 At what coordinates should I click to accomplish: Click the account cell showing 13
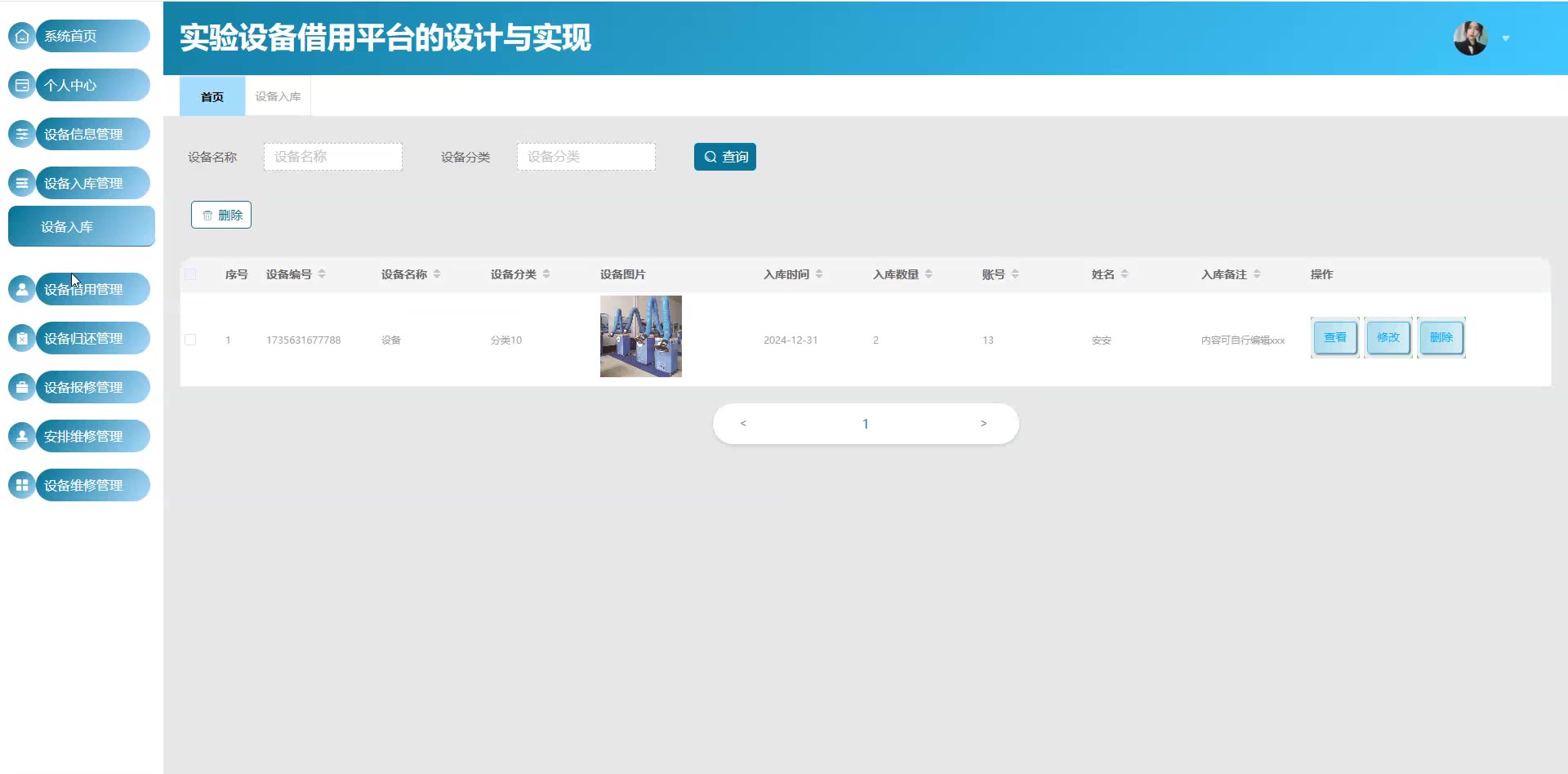pos(988,340)
